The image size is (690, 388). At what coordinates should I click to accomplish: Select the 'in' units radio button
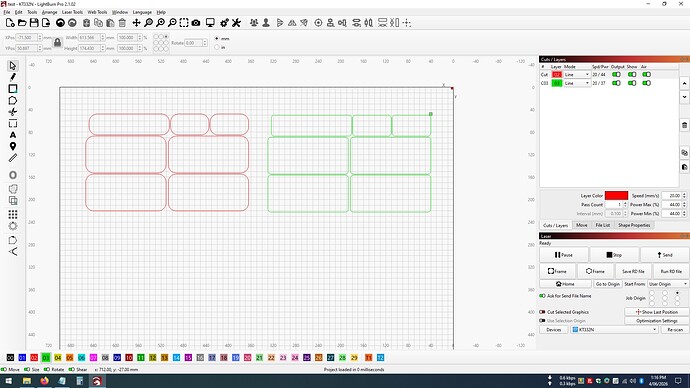217,47
